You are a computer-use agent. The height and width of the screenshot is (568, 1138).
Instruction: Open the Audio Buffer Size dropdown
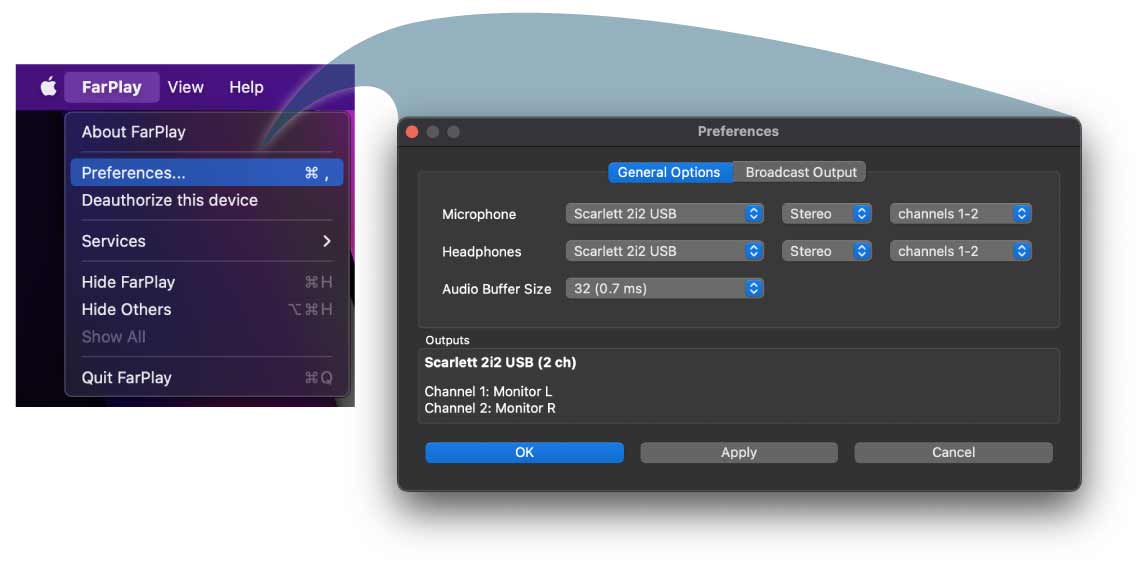(x=665, y=288)
